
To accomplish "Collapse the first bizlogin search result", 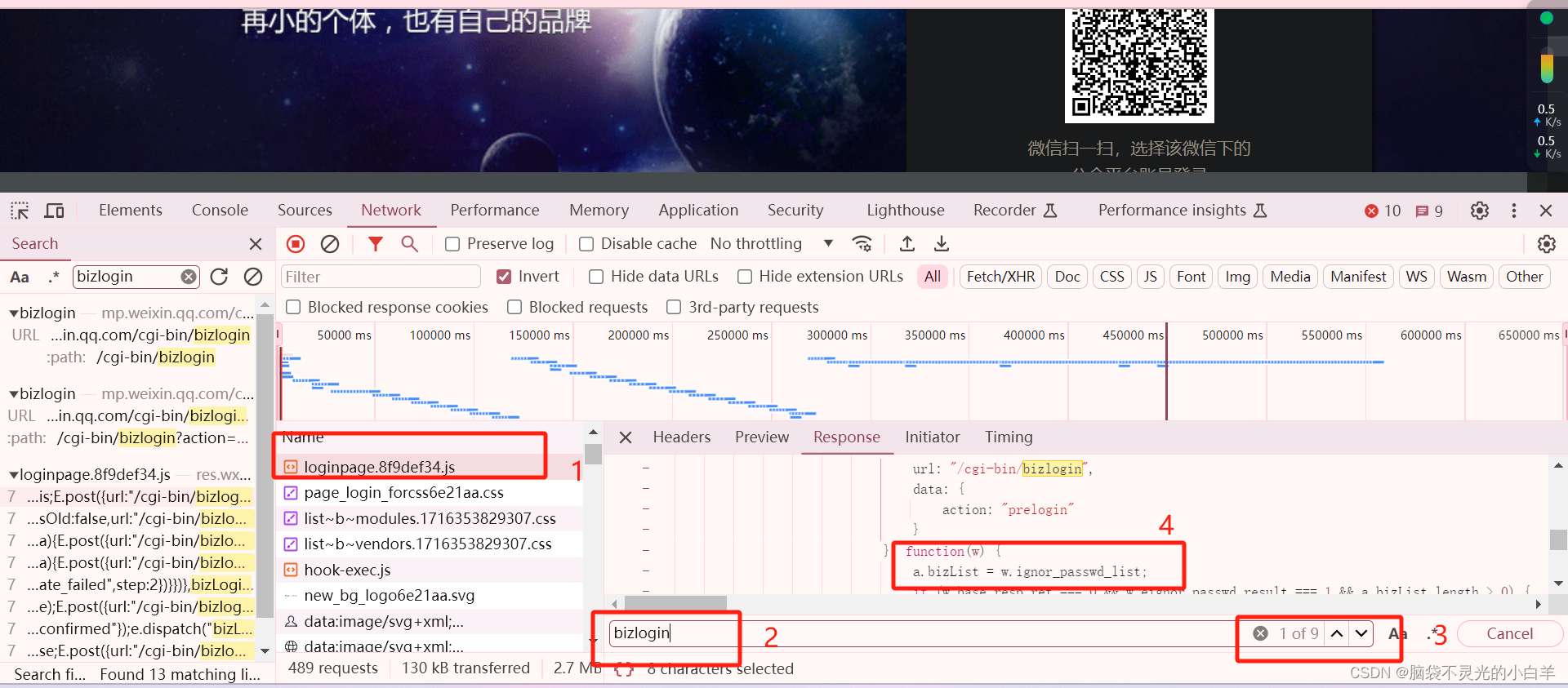I will (14, 313).
